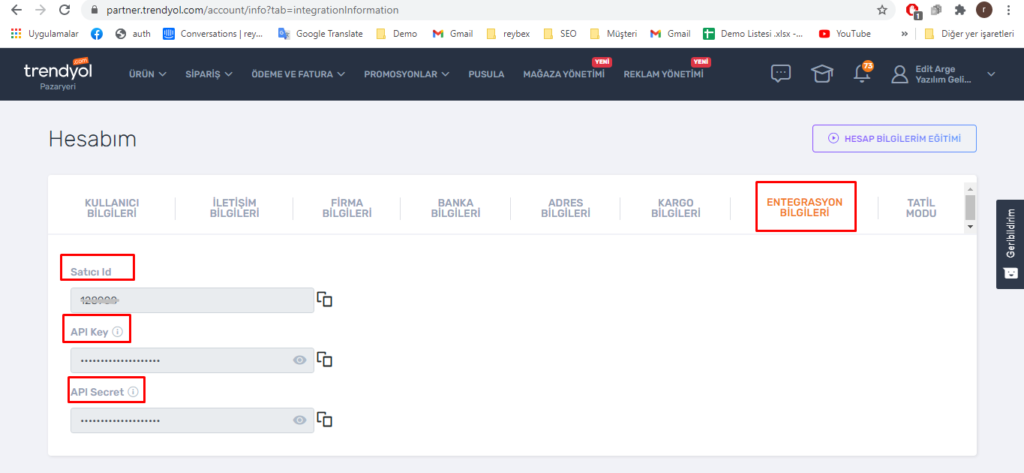The height and width of the screenshot is (473, 1024).
Task: Switch to BANKA BİLGİLERİ tab
Action: pos(456,208)
